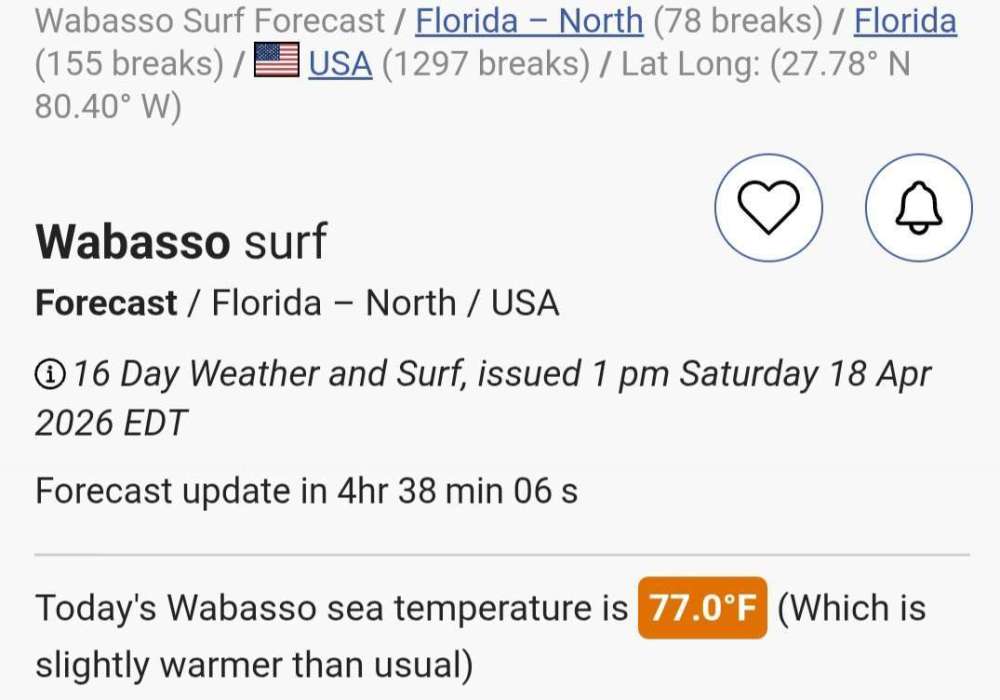The height and width of the screenshot is (700, 1000).
Task: Follow the Florida link with 155 breaks
Action: [905, 21]
